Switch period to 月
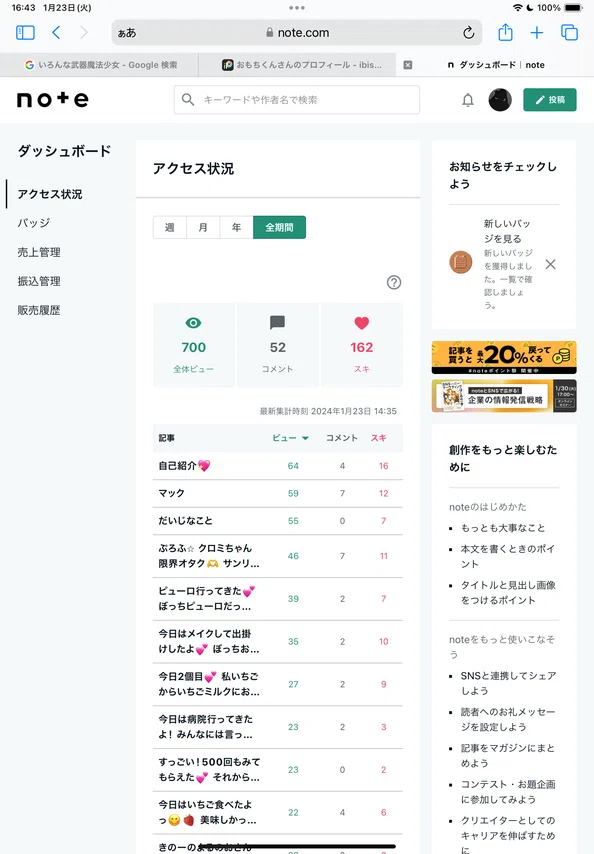The image size is (594, 854). click(203, 227)
